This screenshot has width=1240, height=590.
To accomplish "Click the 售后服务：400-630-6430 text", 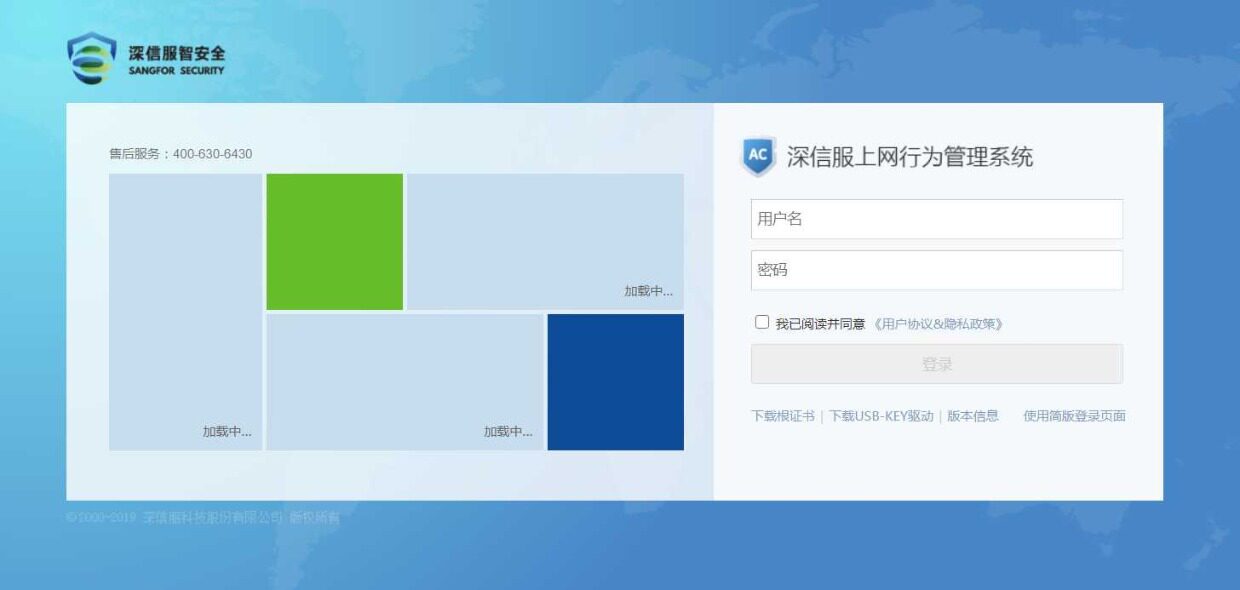I will point(180,154).
